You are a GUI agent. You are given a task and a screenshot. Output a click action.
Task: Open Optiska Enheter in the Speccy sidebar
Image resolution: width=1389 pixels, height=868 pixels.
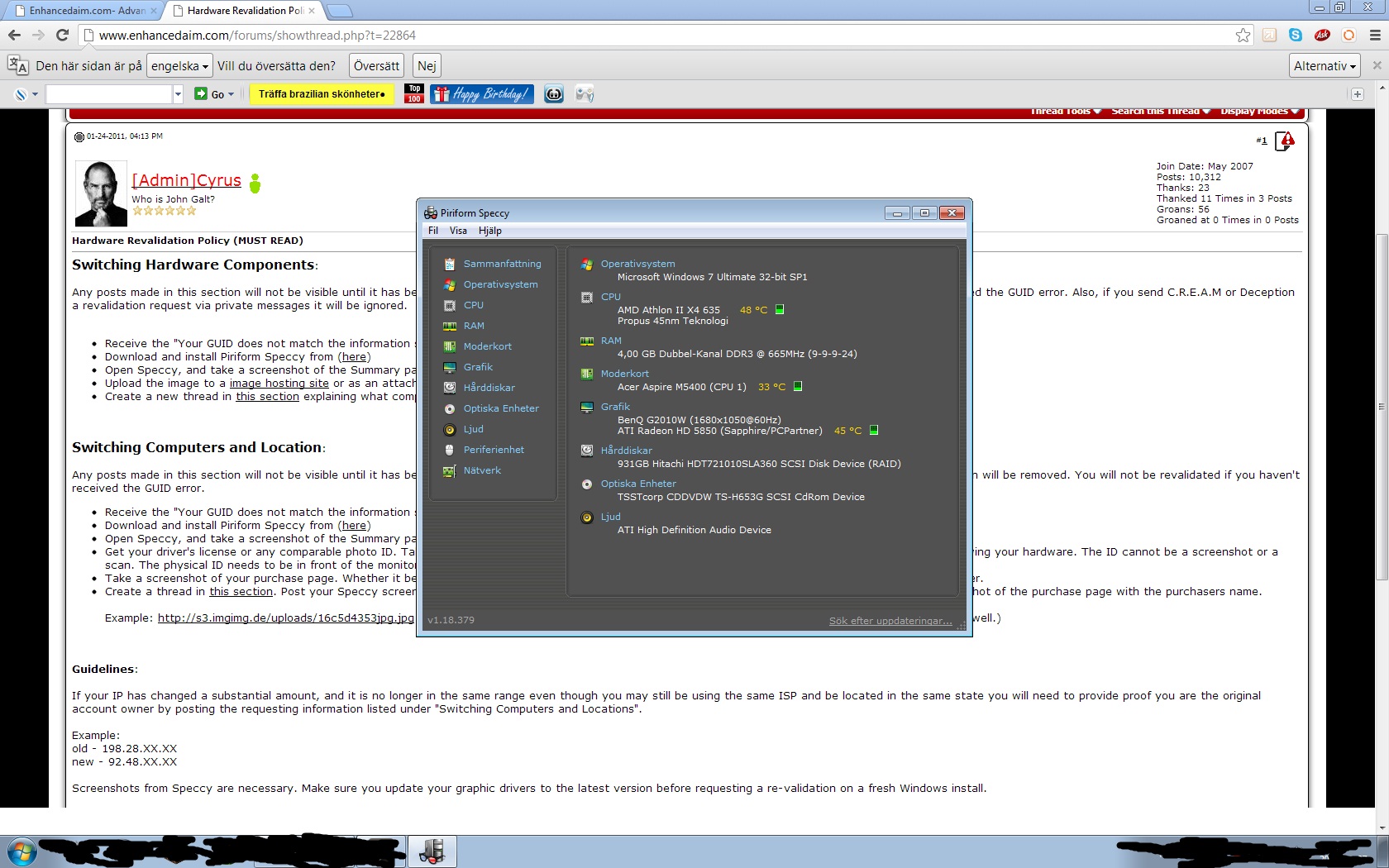pyautogui.click(x=501, y=408)
